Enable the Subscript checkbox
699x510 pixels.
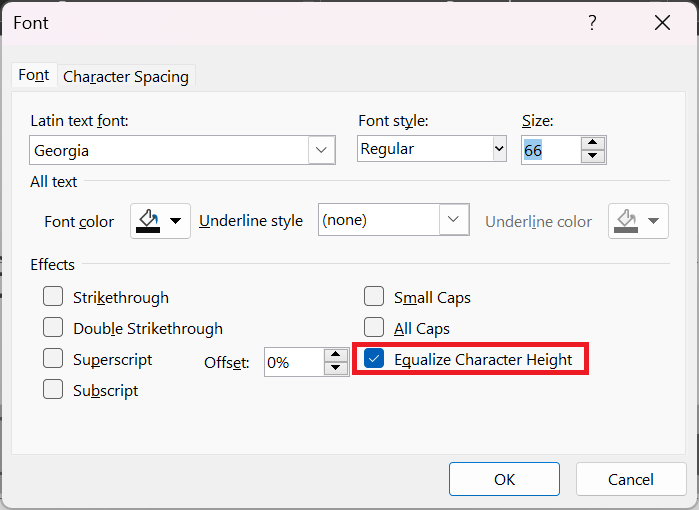click(53, 389)
